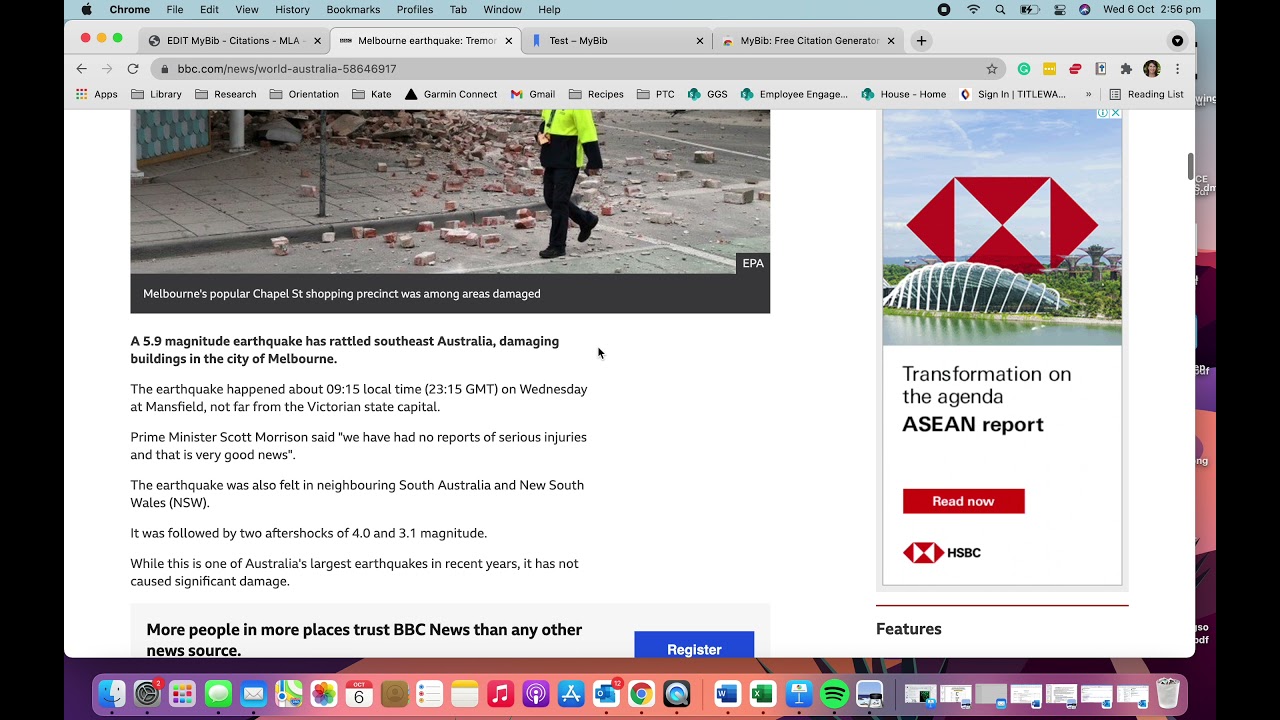1280x720 pixels.
Task: Open the House - Home bookmark
Action: (903, 94)
